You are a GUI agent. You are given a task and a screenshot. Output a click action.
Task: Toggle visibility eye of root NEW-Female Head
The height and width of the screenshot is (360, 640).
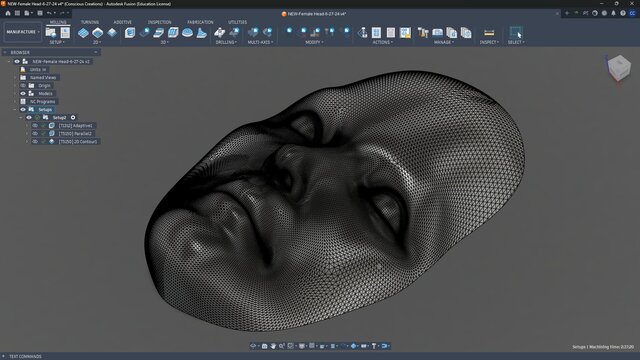[x=17, y=61]
